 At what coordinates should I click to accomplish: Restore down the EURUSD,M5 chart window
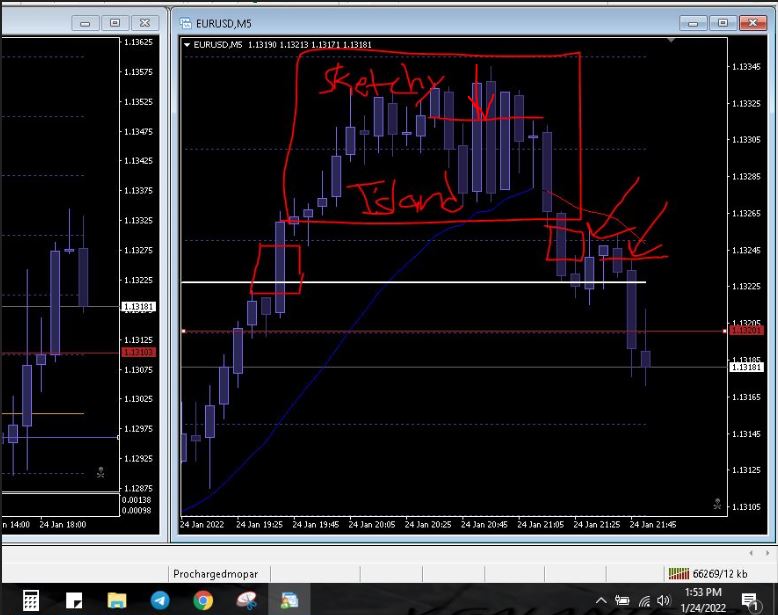723,23
